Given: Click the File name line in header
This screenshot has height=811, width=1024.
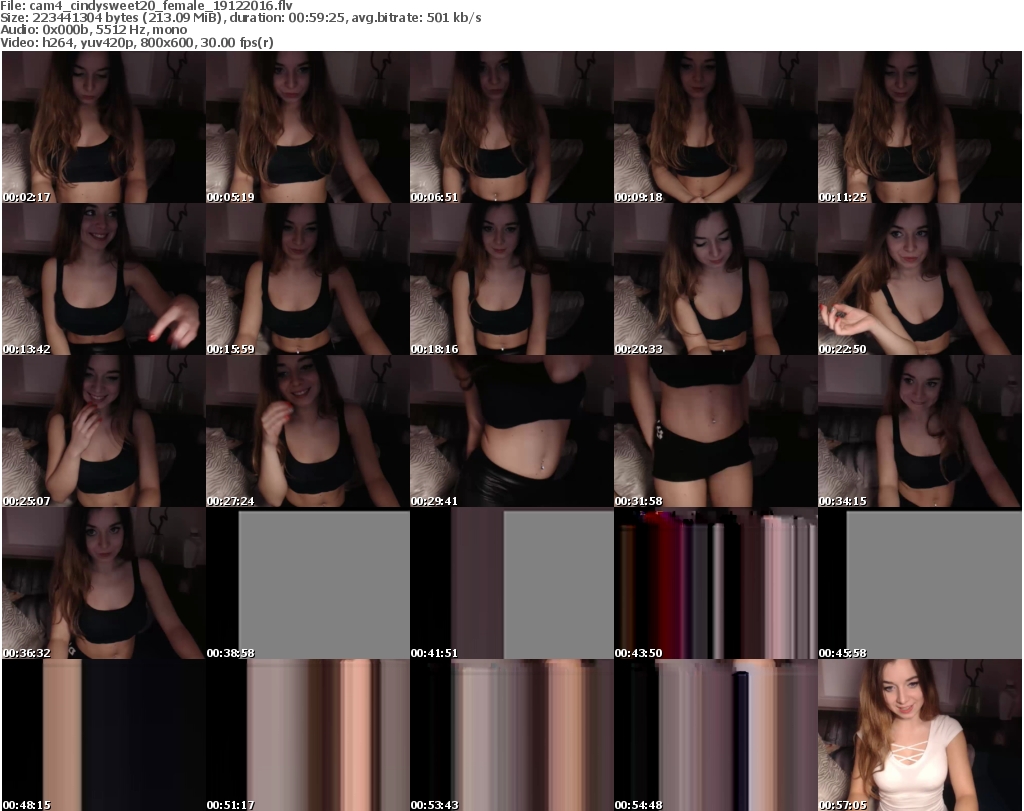Looking at the screenshot, I should coord(146,6).
